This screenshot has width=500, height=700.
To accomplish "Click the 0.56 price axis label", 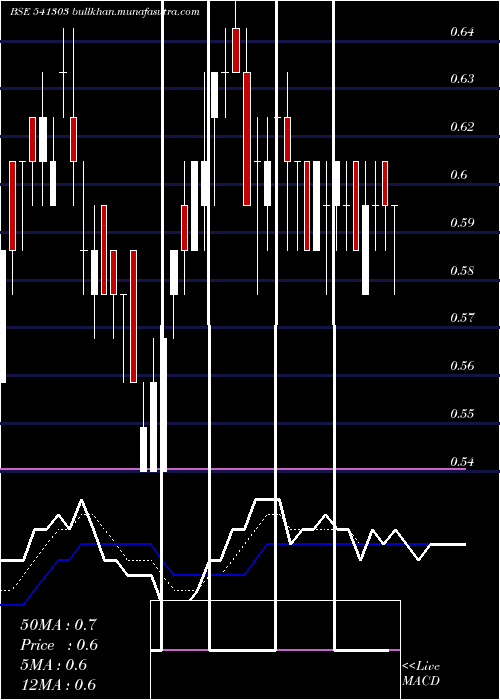I will click(x=462, y=366).
